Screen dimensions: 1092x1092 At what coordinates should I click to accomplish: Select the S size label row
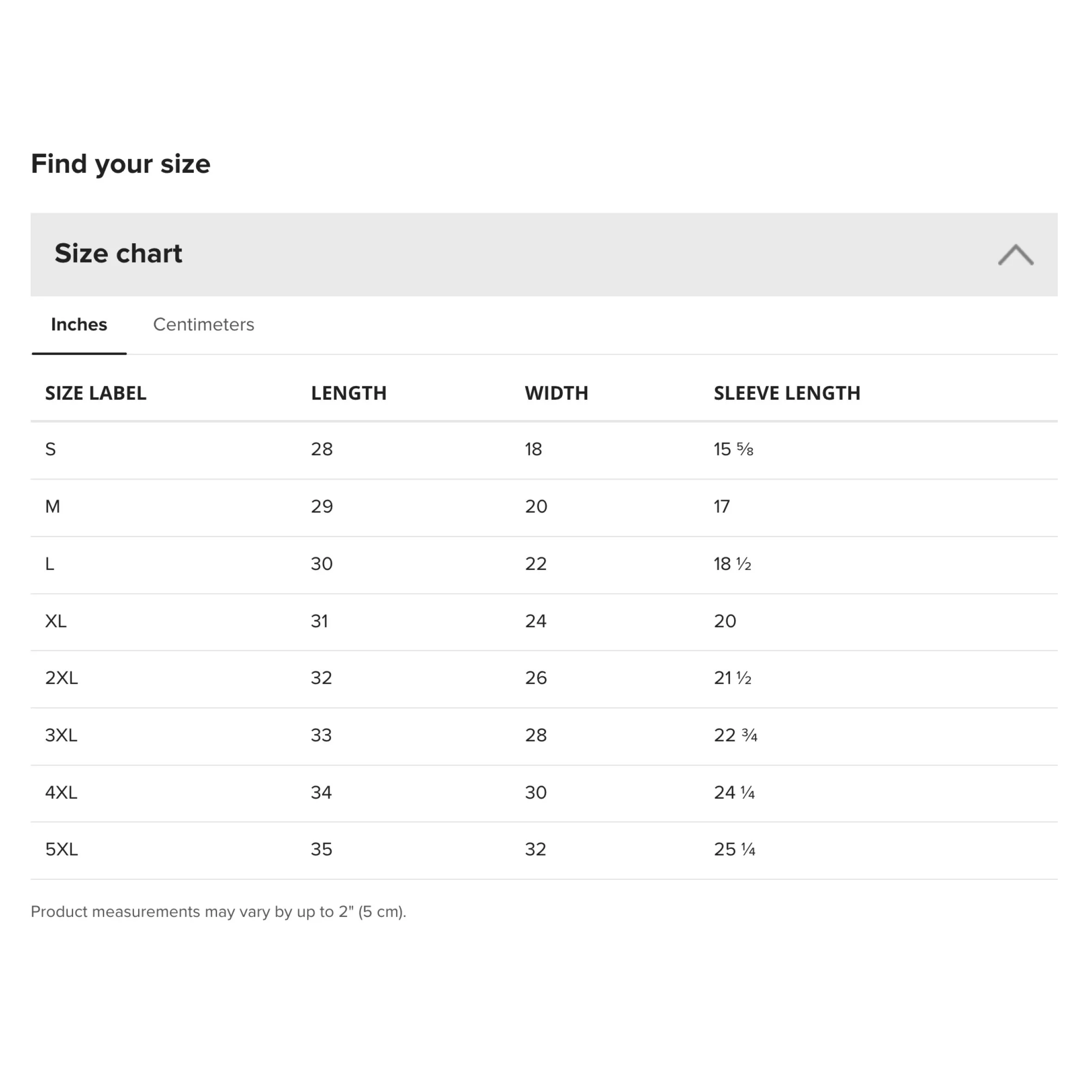click(x=51, y=449)
